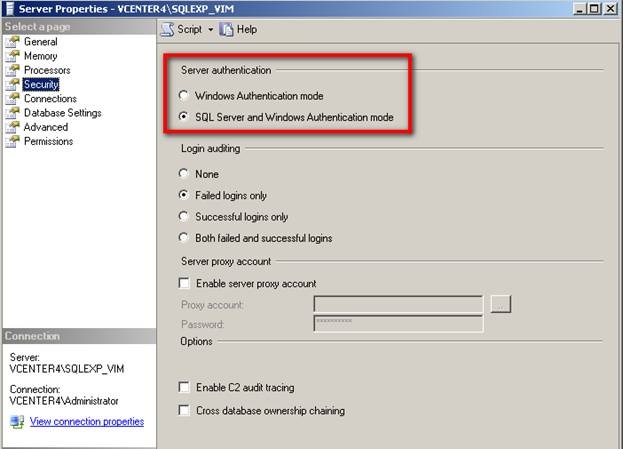Open the Processors page
Image resolution: width=623 pixels, height=449 pixels.
(47, 70)
